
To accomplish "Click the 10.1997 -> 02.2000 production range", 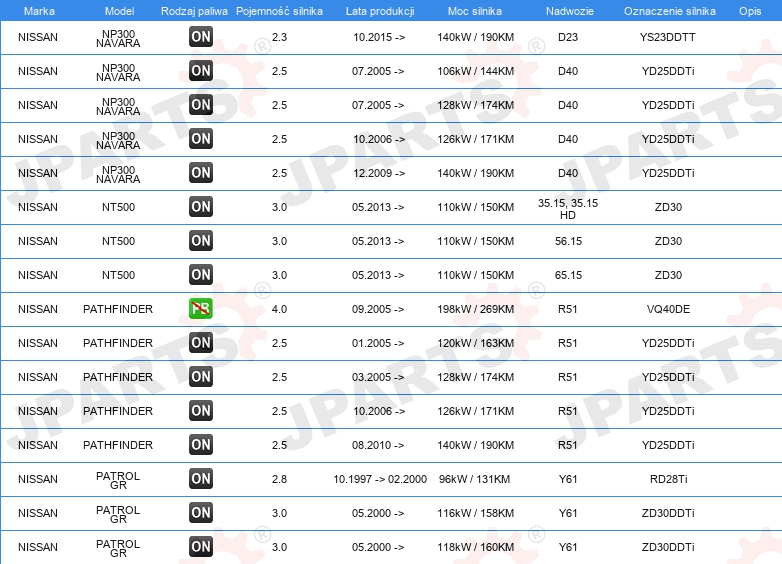I will 380,479.
